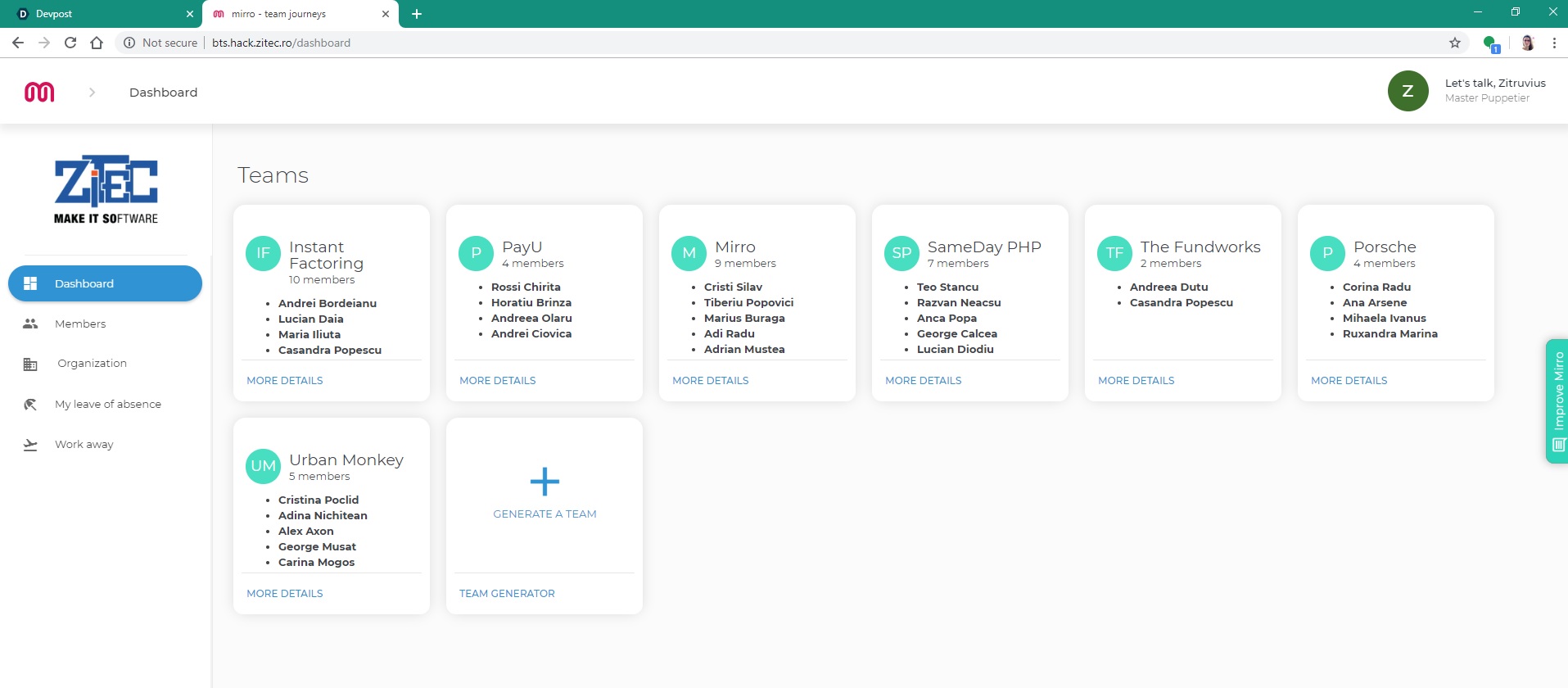Click the browser home icon
This screenshot has height=688, width=1568.
pos(97,43)
